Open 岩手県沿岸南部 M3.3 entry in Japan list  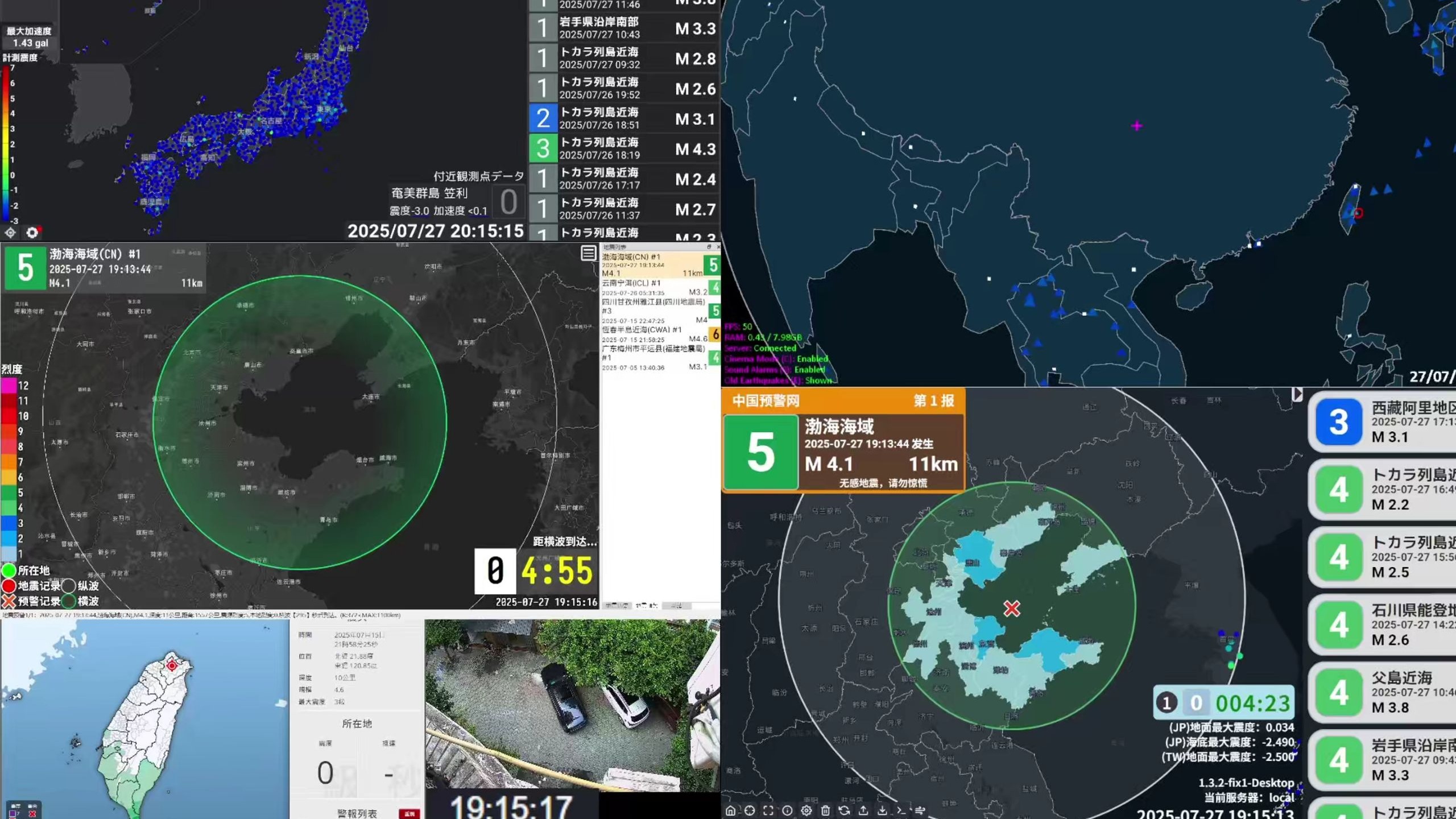click(x=624, y=28)
